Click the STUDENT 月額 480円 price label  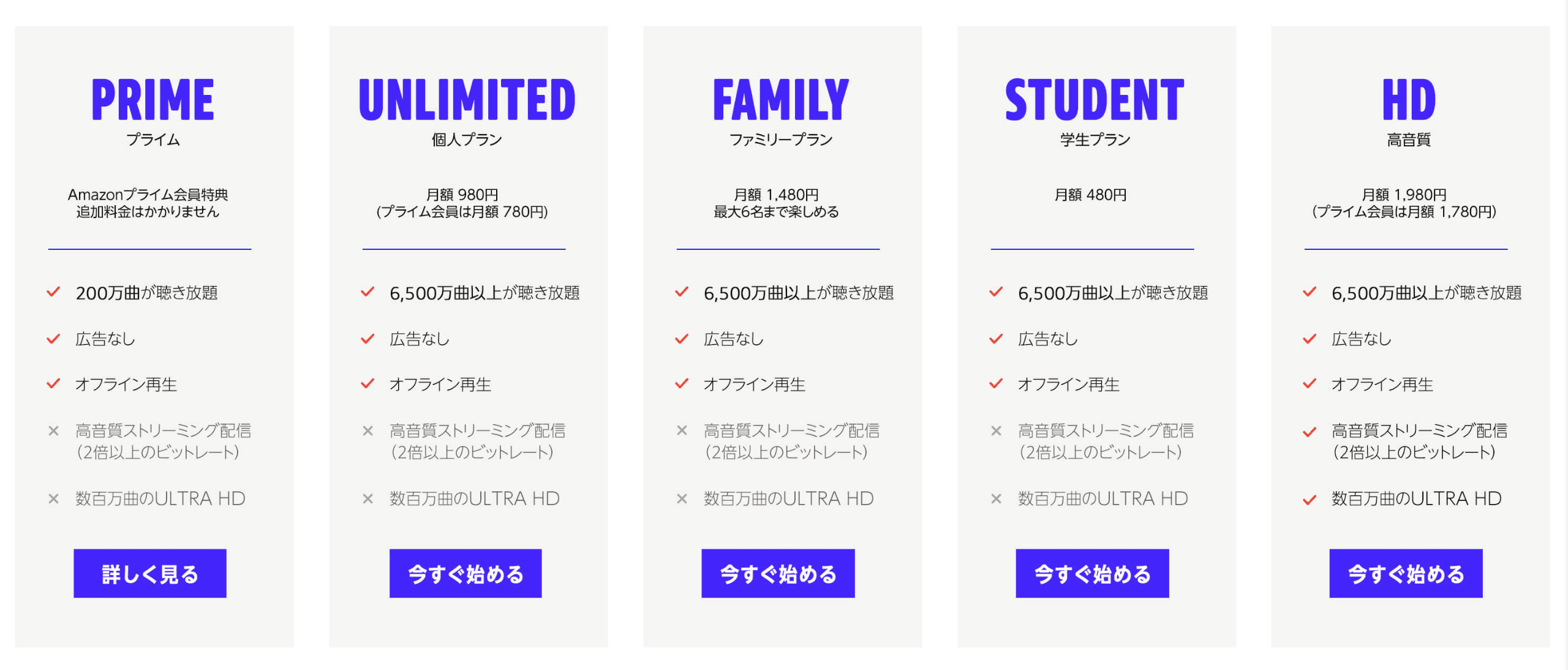(1090, 195)
